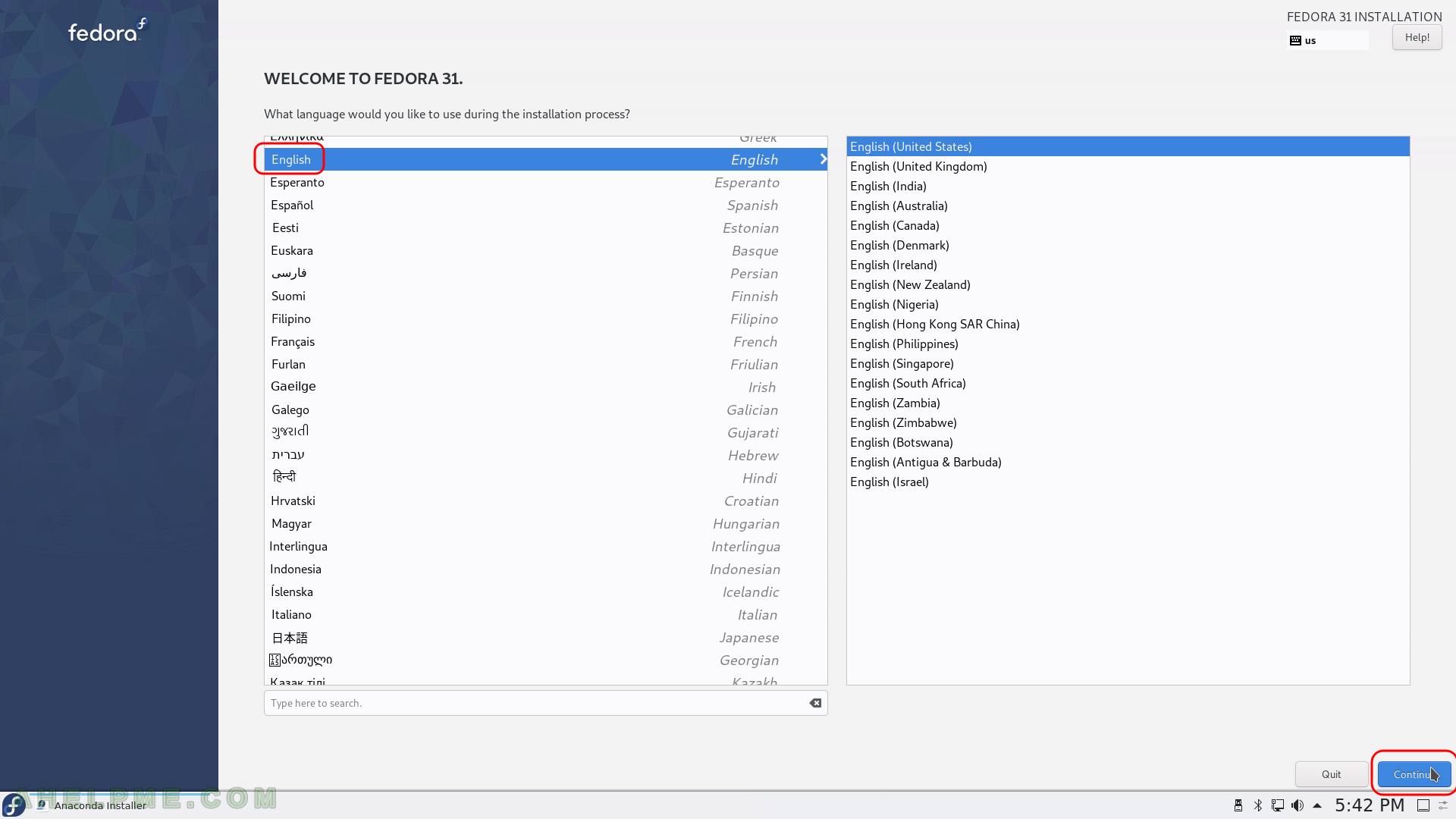Viewport: 1456px width, 819px height.
Task: Choose English (United Kingdom) locale
Action: coord(1128,166)
